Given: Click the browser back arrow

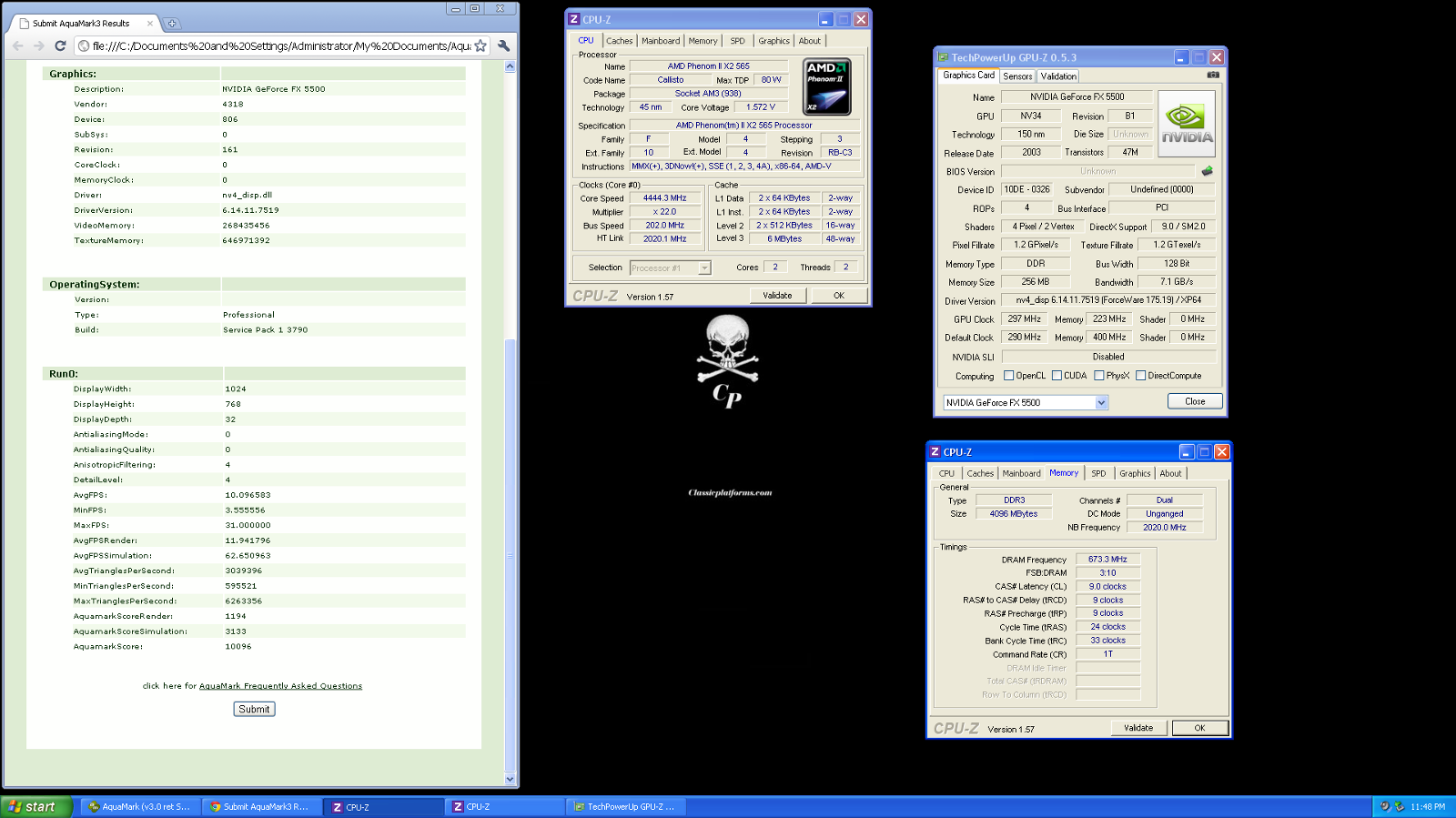Looking at the screenshot, I should coord(18,45).
